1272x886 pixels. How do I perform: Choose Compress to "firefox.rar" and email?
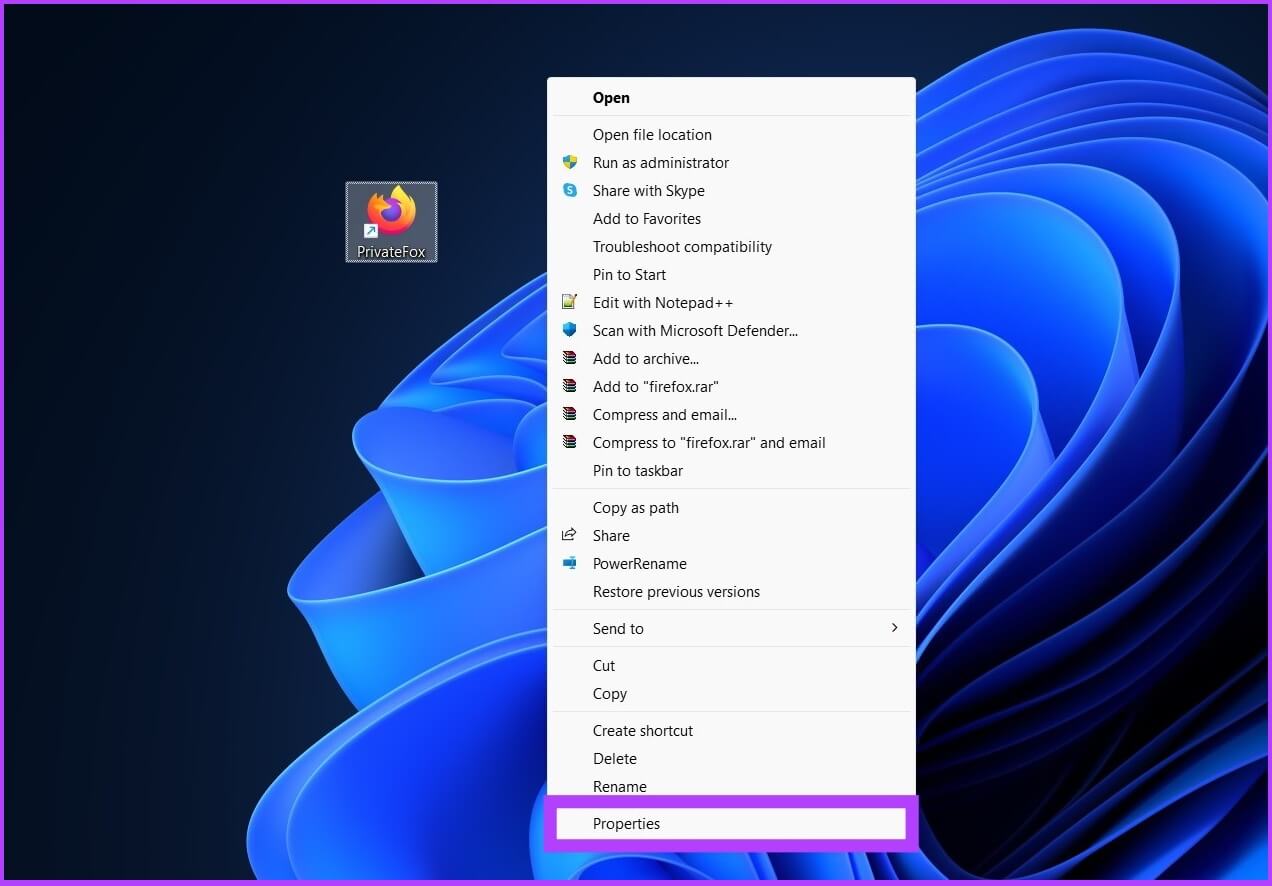pos(731,442)
